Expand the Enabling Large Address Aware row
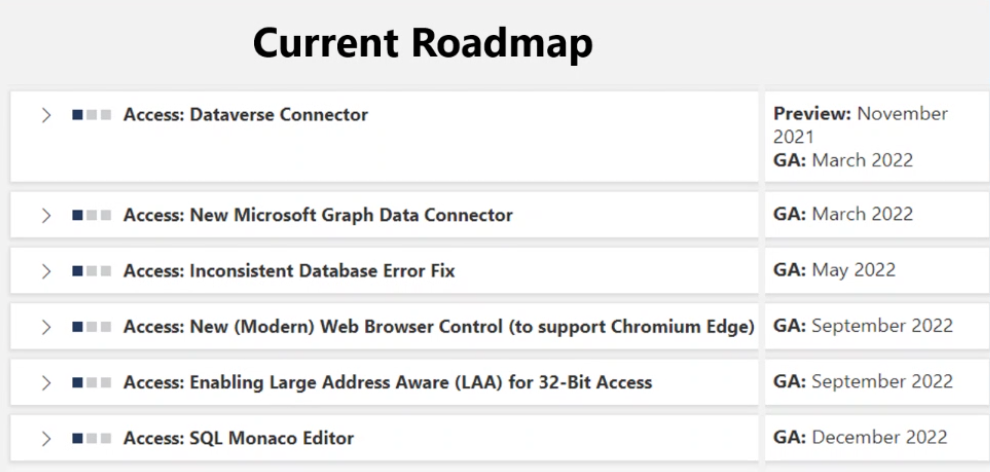Viewport: 990px width, 472px height. (46, 382)
